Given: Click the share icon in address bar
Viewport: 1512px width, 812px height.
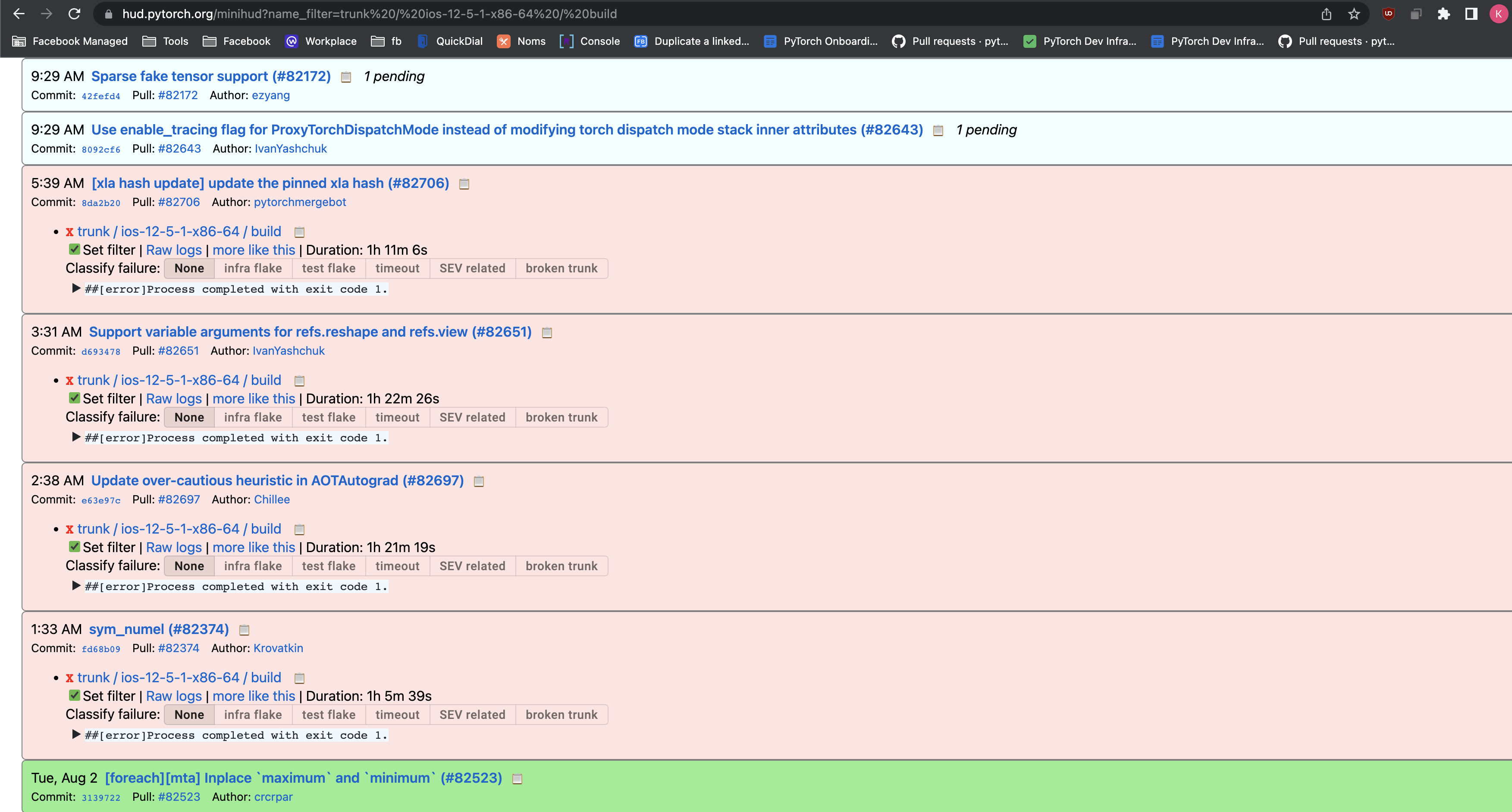Looking at the screenshot, I should pyautogui.click(x=1326, y=13).
